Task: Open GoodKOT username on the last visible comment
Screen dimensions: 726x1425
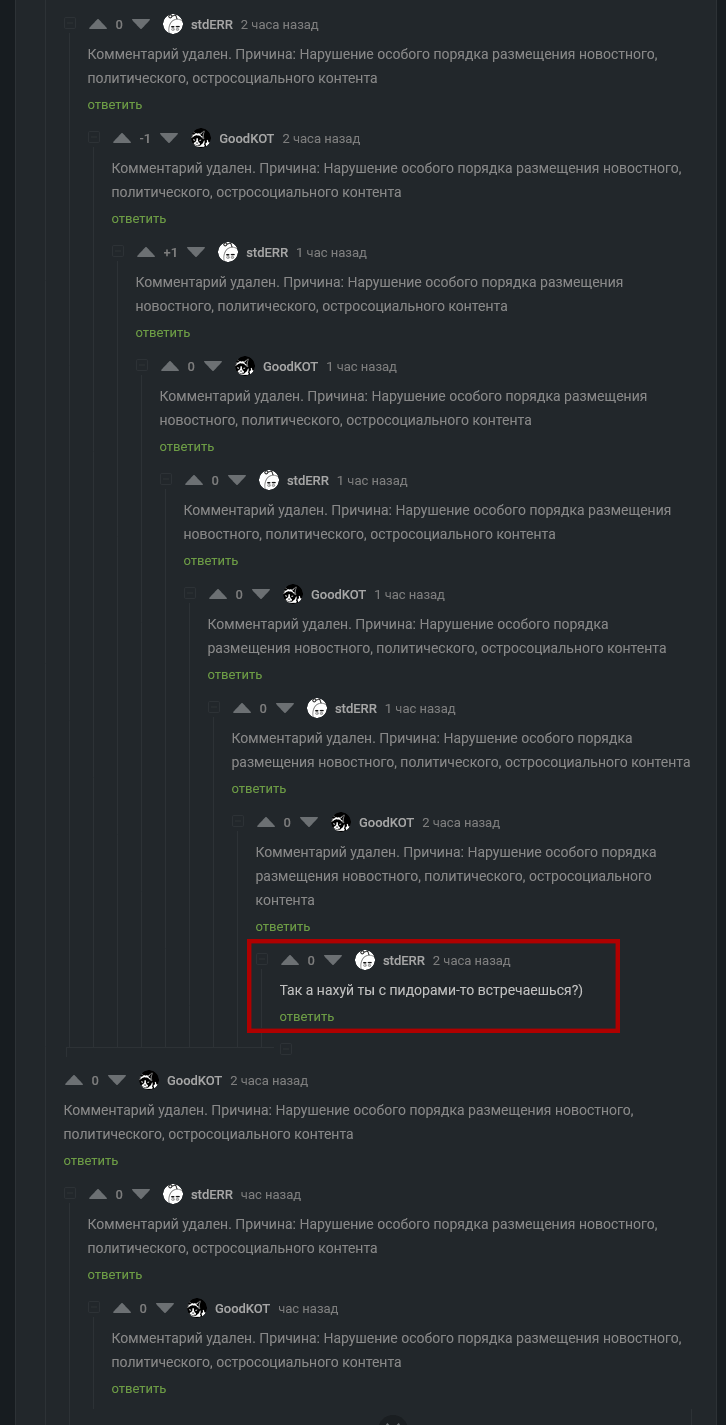Action: [x=242, y=1309]
